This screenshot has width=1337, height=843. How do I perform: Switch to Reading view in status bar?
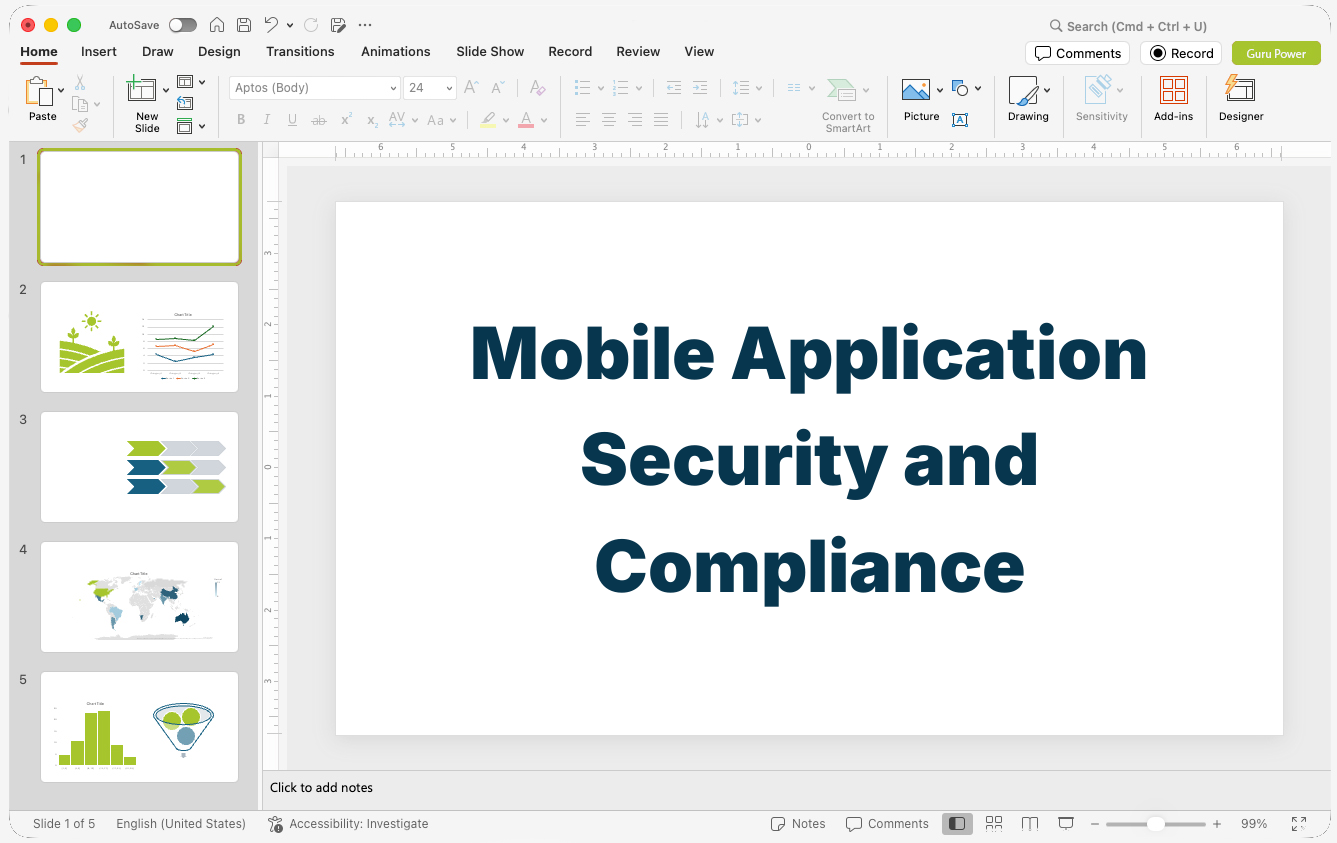1030,823
